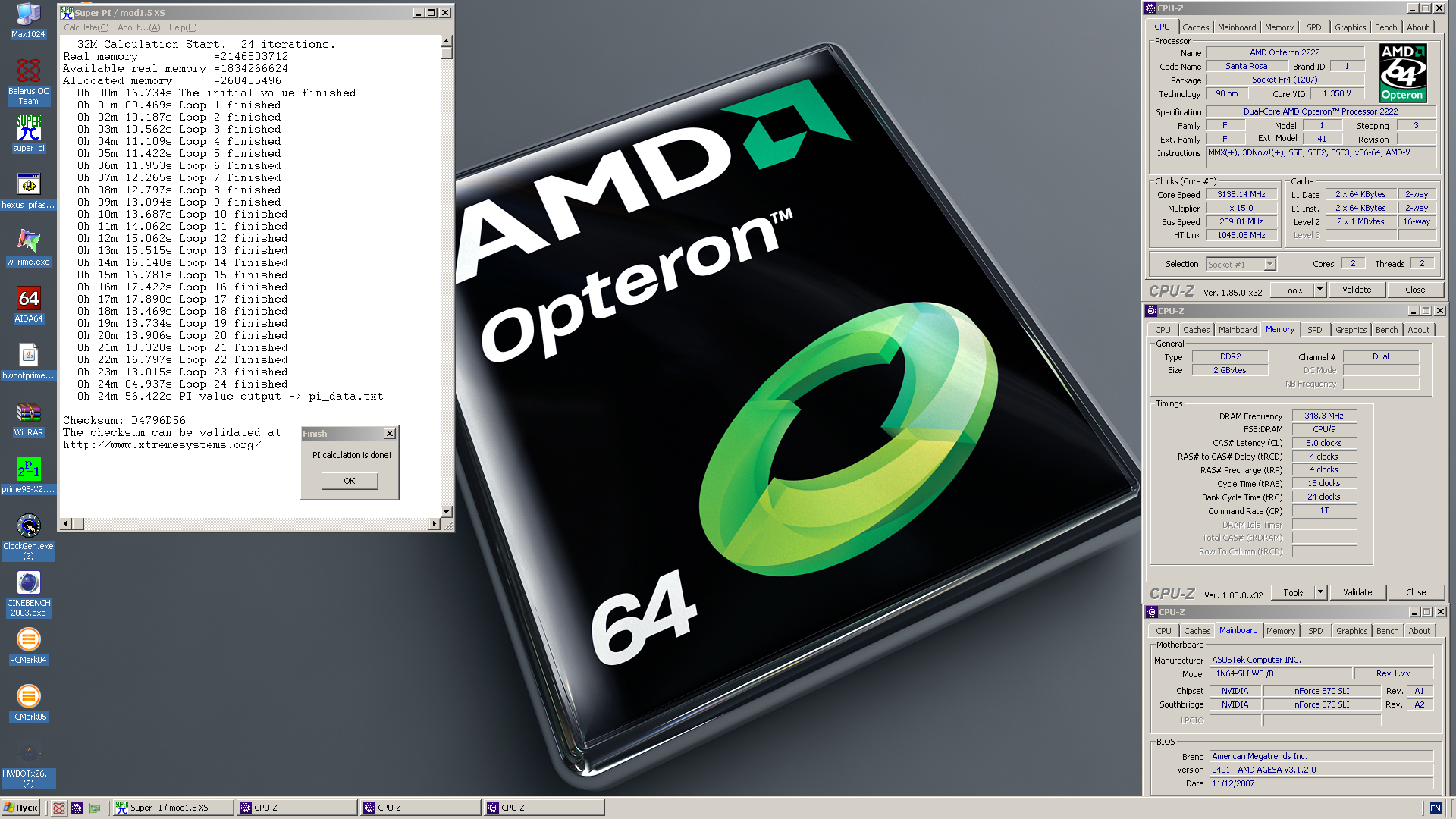This screenshot has height=819, width=1456.
Task: Launch super_pi from the desktop
Action: [x=28, y=133]
